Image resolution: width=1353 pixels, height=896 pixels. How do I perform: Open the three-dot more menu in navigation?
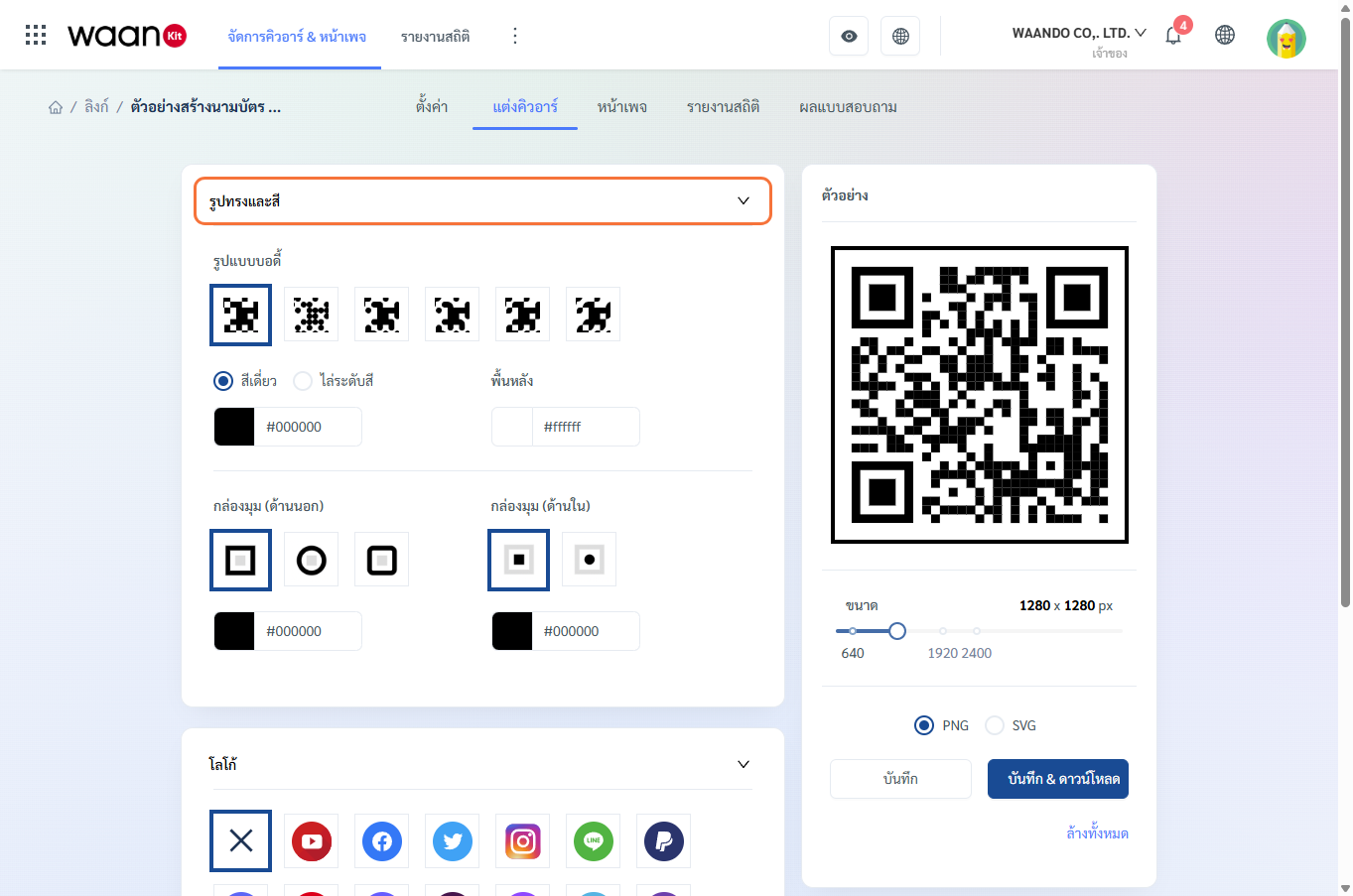[514, 36]
